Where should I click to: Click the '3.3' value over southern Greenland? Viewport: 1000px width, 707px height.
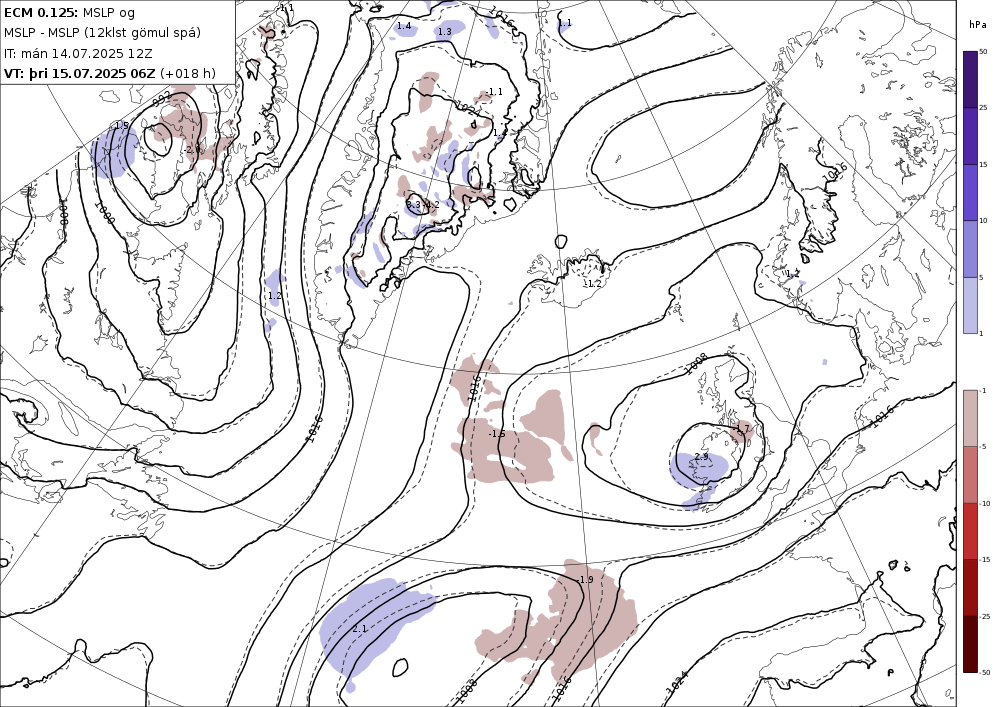pyautogui.click(x=414, y=205)
